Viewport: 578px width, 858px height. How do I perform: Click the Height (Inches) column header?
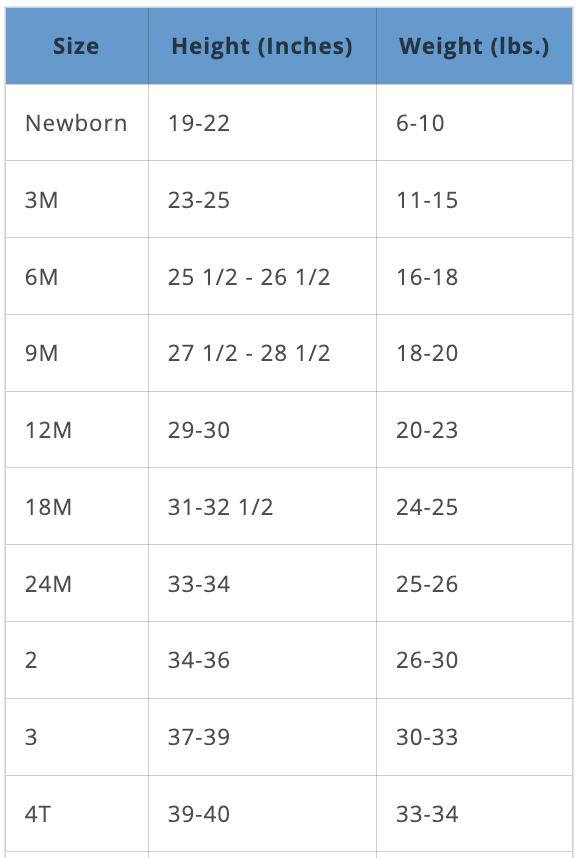(262, 46)
